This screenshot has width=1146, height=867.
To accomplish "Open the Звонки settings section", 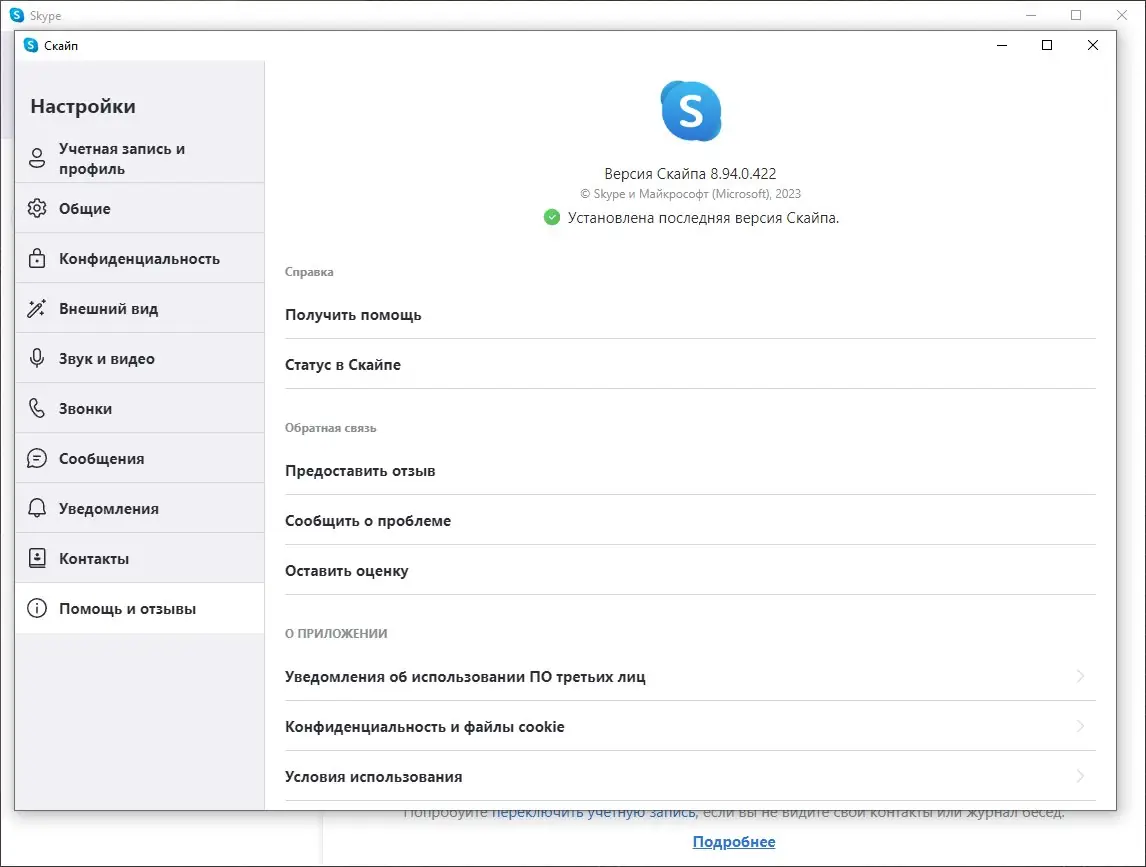I will point(140,408).
